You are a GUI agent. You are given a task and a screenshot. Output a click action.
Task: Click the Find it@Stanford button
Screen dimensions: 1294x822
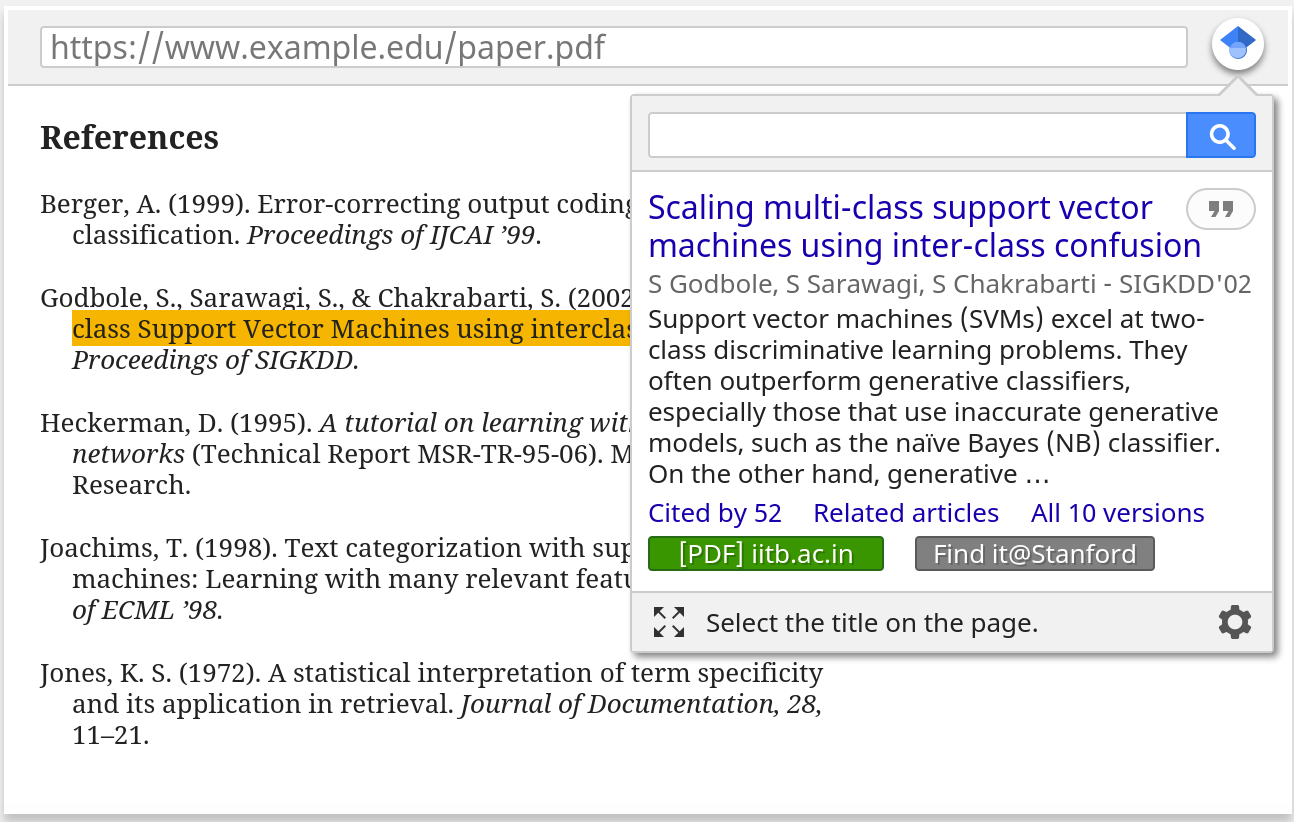click(1035, 554)
